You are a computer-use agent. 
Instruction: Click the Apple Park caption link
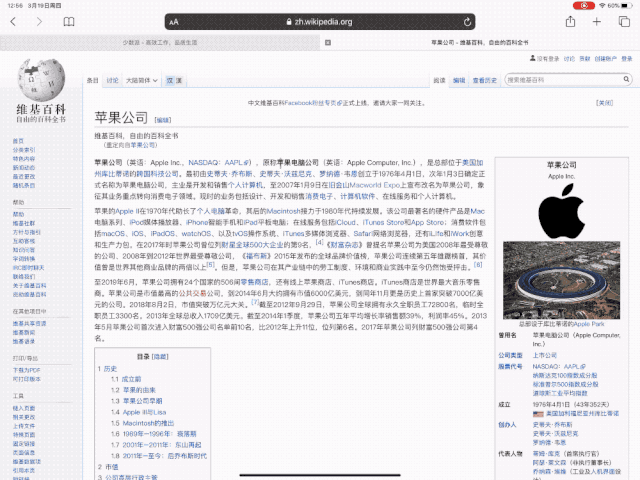(589, 324)
